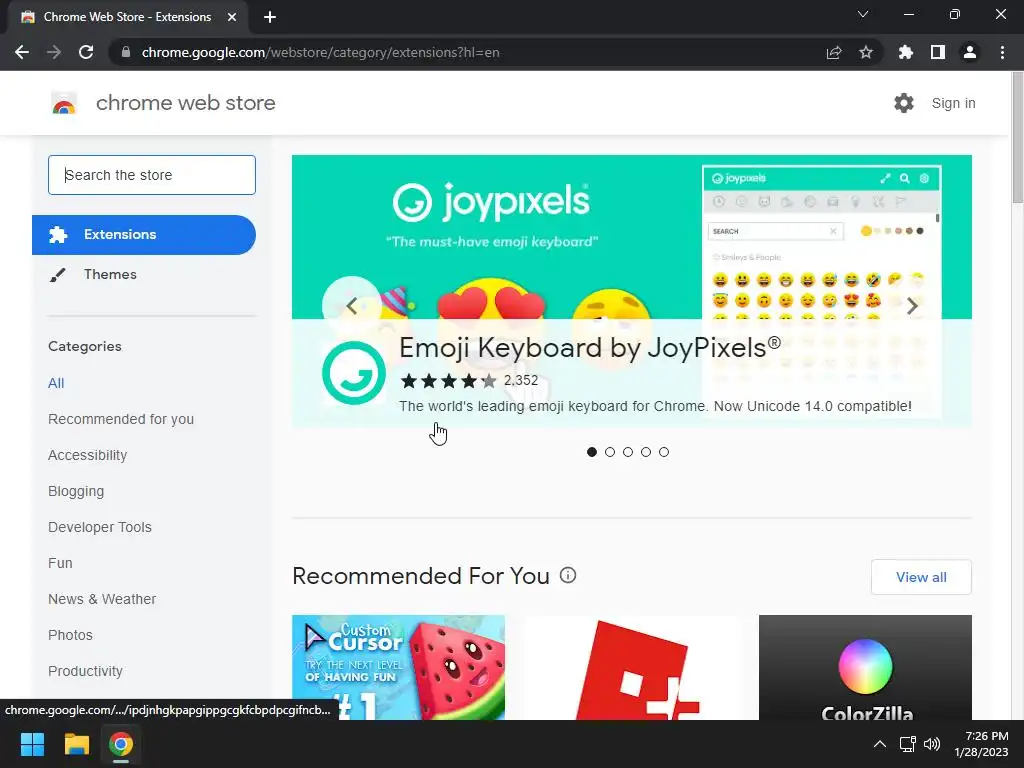
Task: Sign in to the web store
Action: pyautogui.click(x=953, y=103)
